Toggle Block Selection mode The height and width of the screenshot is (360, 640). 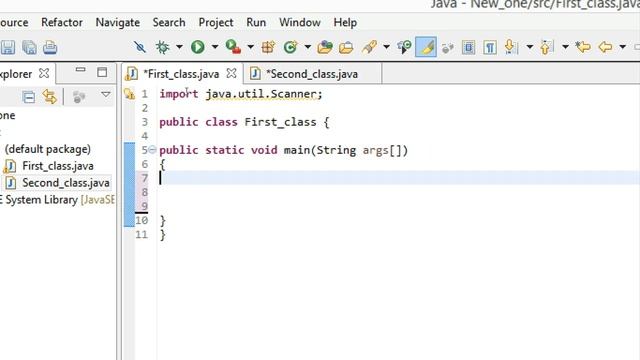469,48
